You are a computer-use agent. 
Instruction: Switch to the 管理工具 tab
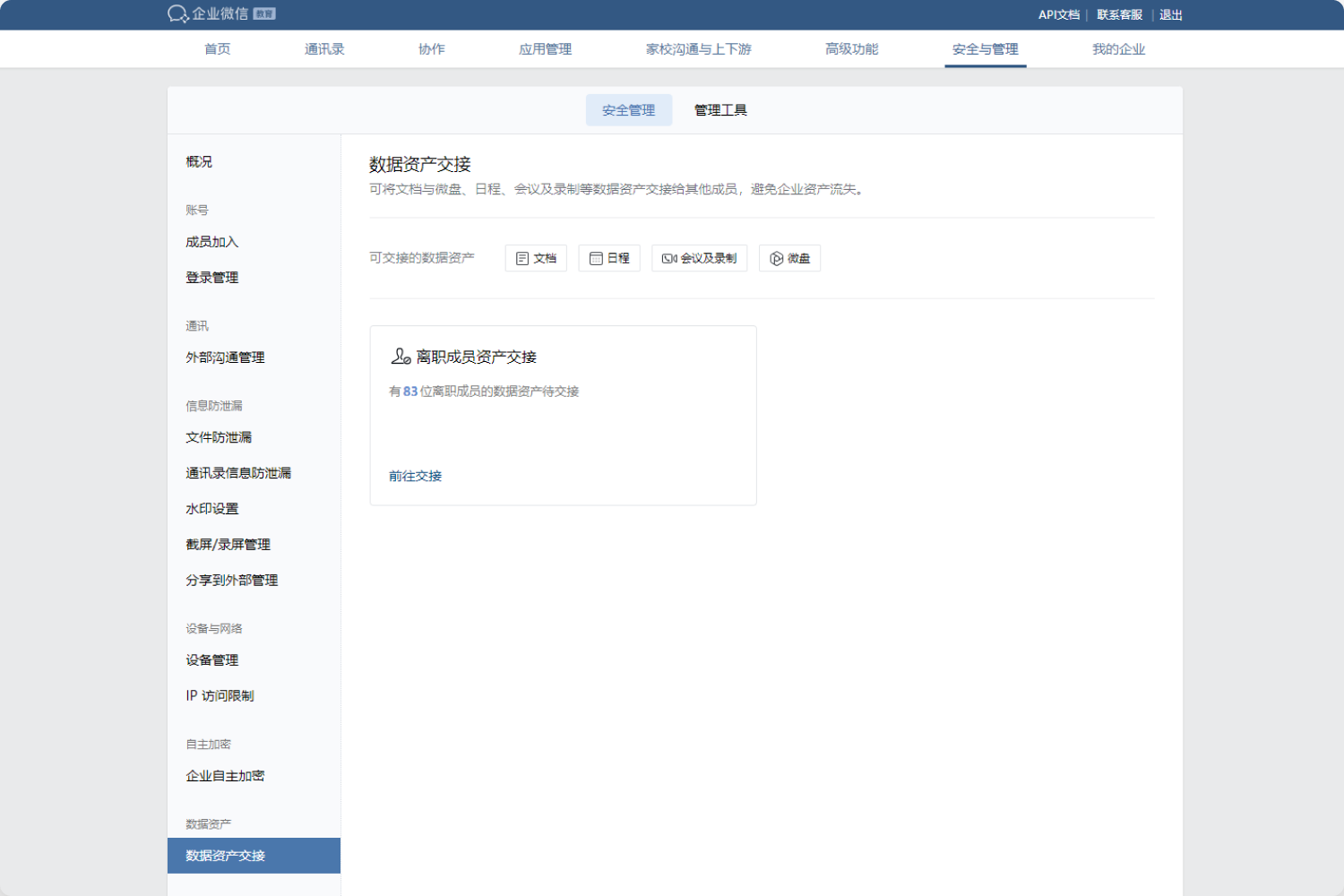[x=720, y=110]
